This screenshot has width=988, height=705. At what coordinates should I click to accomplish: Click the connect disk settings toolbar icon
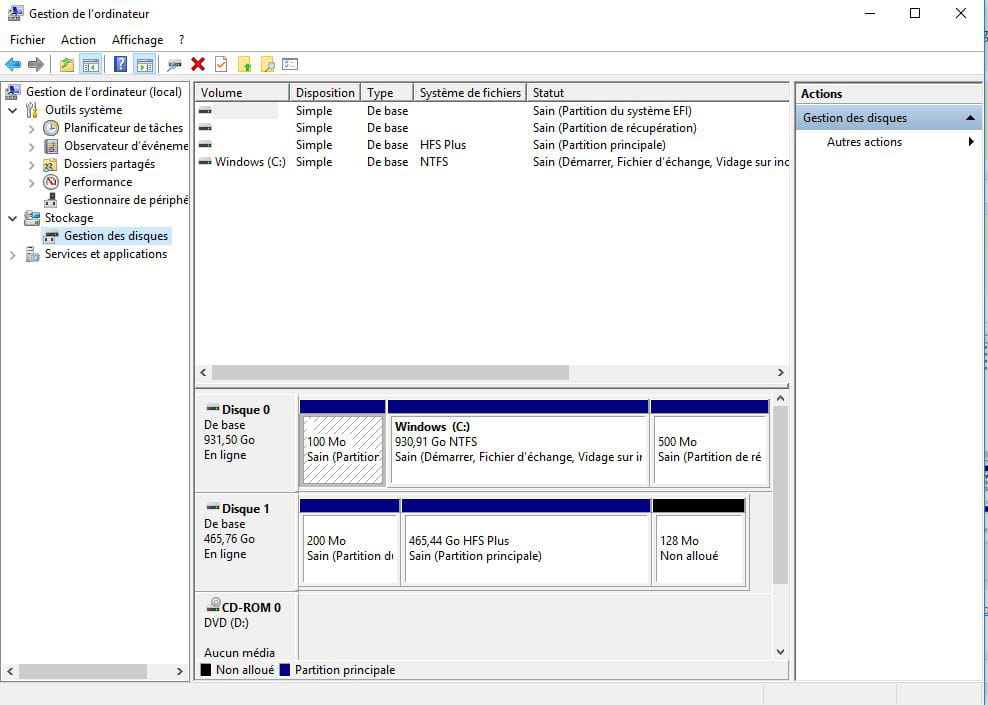coord(175,65)
